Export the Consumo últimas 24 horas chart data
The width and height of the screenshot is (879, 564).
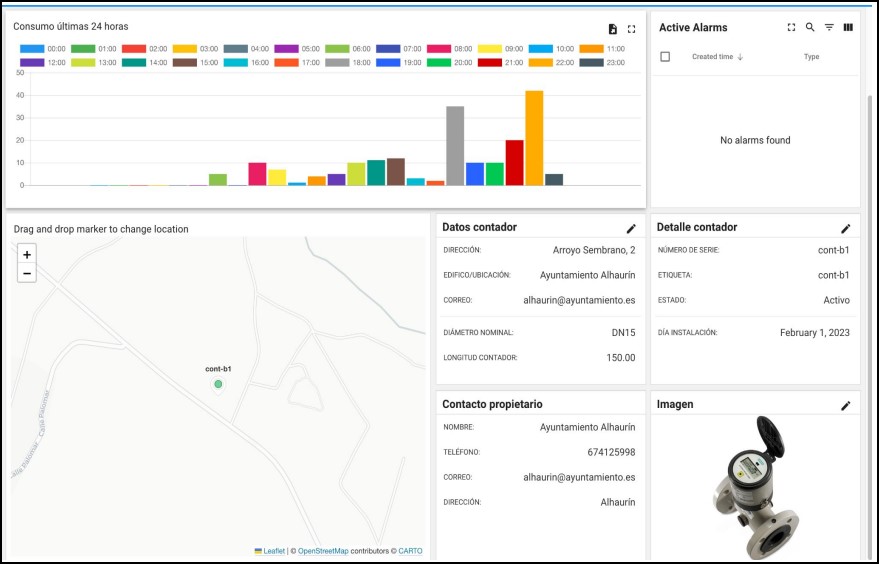[613, 29]
